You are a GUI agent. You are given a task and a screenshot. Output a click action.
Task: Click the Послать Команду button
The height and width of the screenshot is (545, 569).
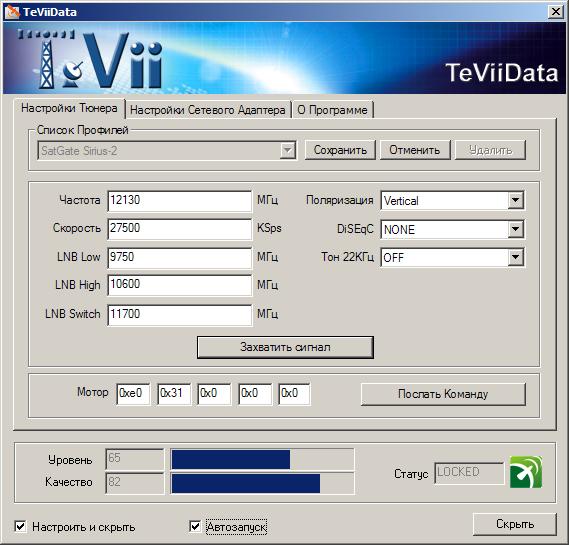pyautogui.click(x=443, y=394)
